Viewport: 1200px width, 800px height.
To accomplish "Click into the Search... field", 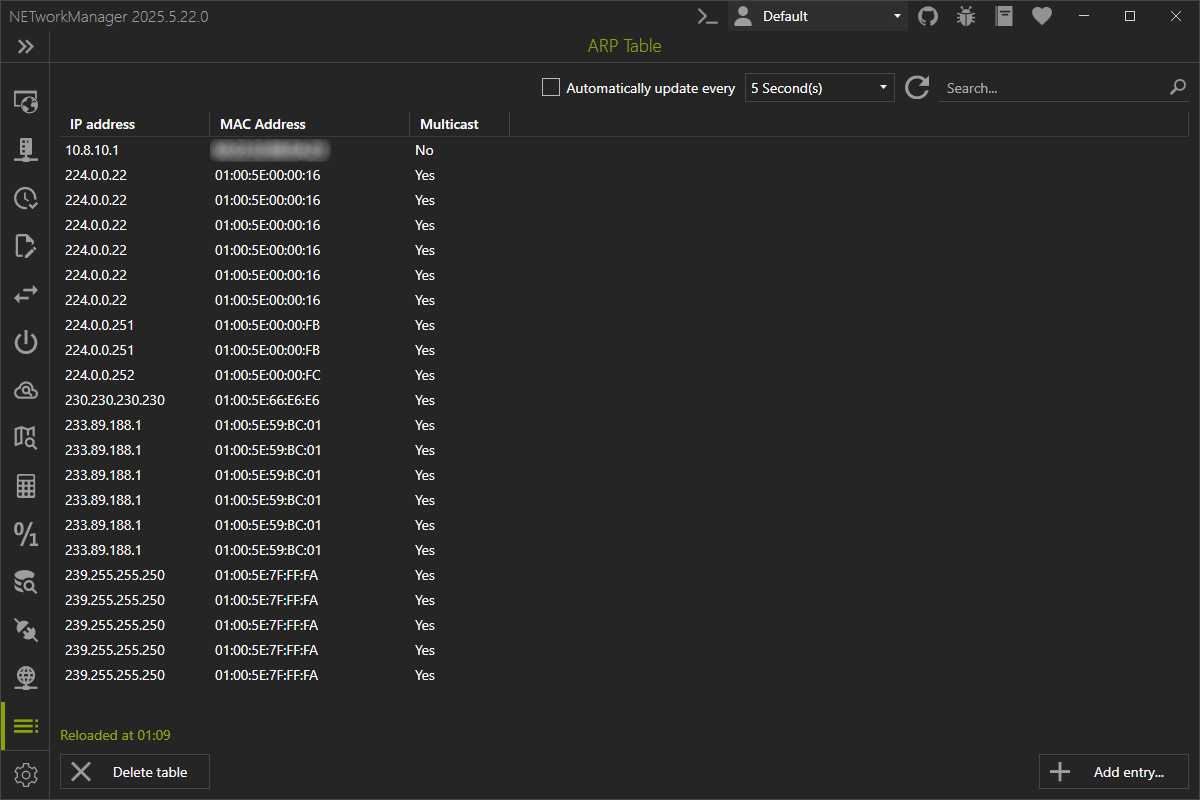I will [1050, 88].
